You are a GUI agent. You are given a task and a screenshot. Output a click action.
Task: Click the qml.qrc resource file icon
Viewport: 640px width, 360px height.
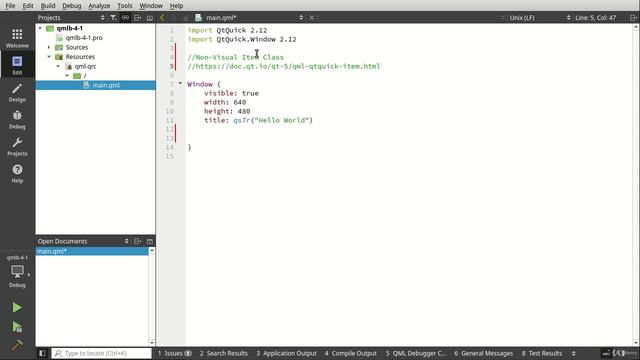point(69,66)
